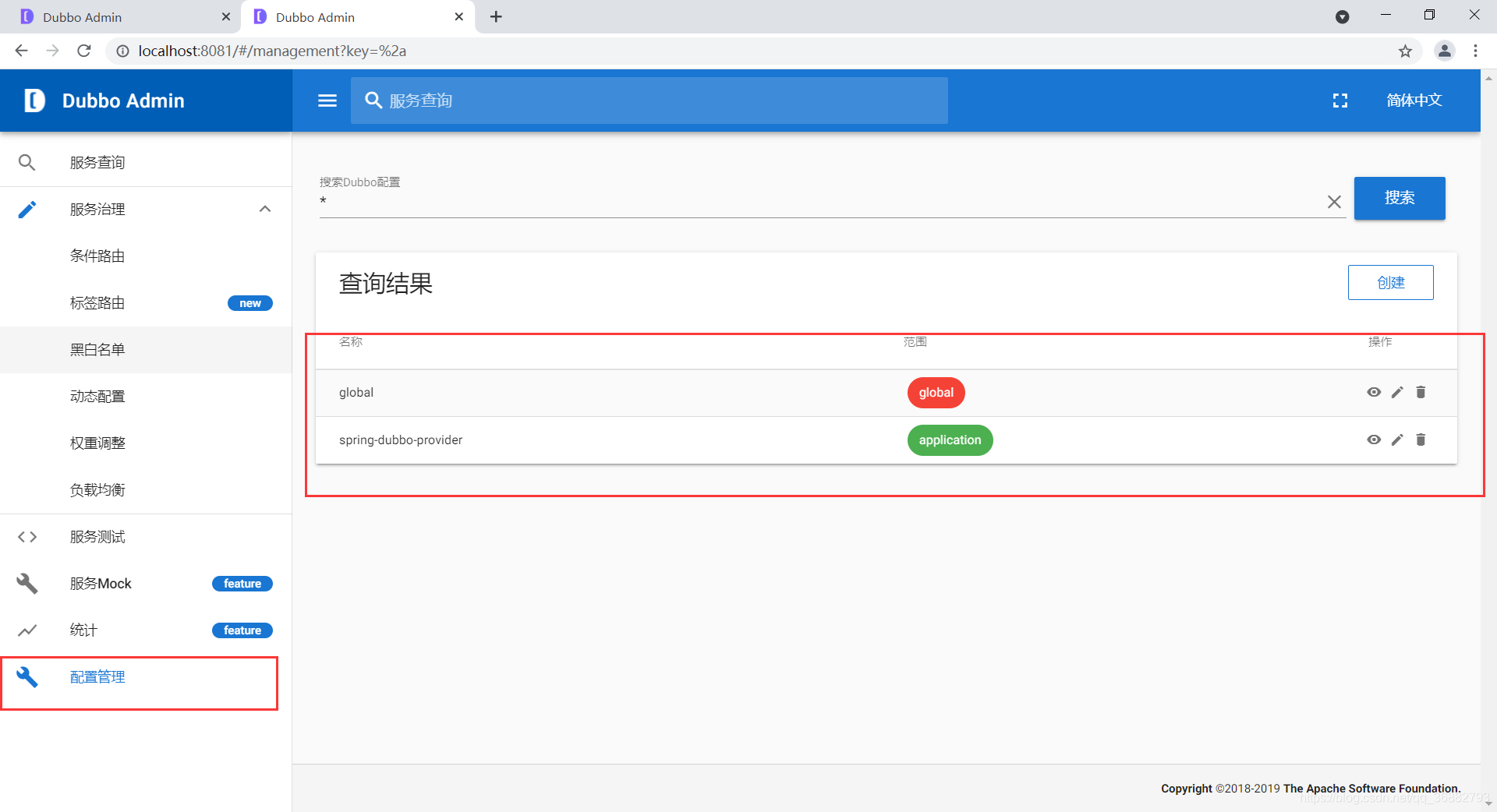The width and height of the screenshot is (1497, 812).
Task: Click the new badge on 标签路由
Action: pos(249,303)
